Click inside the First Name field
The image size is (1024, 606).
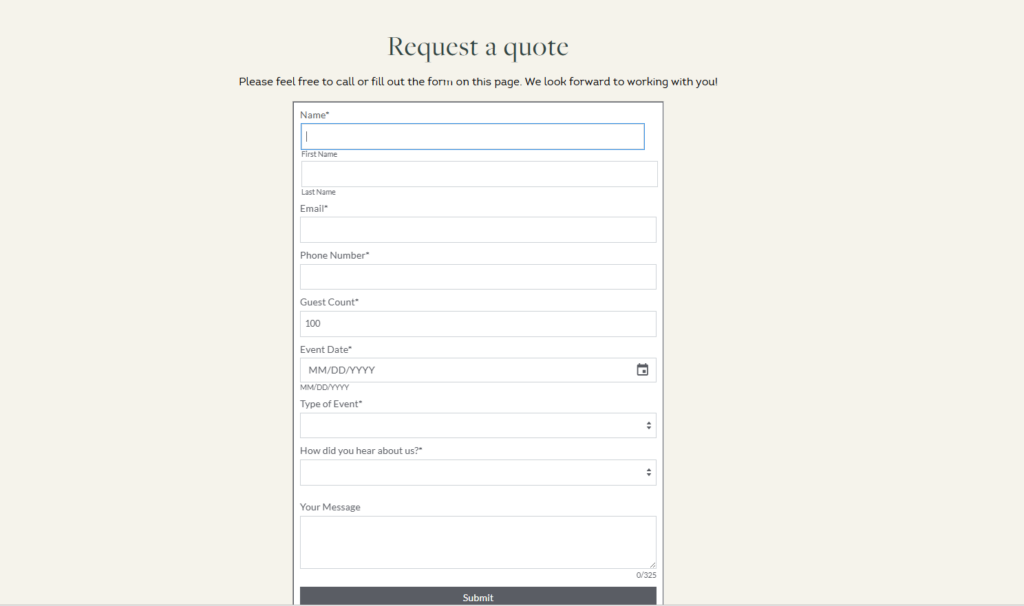pyautogui.click(x=472, y=136)
